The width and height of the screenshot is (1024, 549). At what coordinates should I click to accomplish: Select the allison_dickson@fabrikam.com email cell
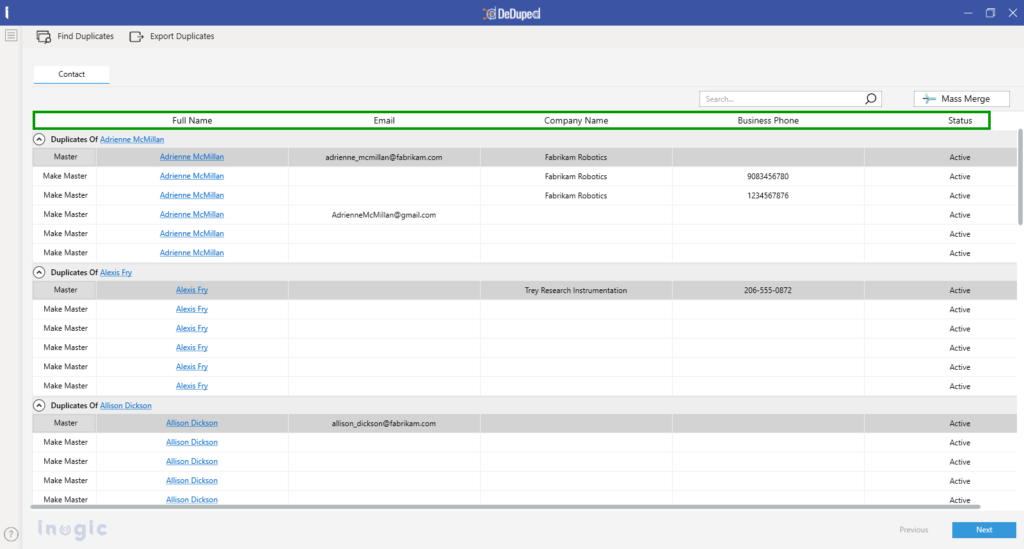pos(384,424)
